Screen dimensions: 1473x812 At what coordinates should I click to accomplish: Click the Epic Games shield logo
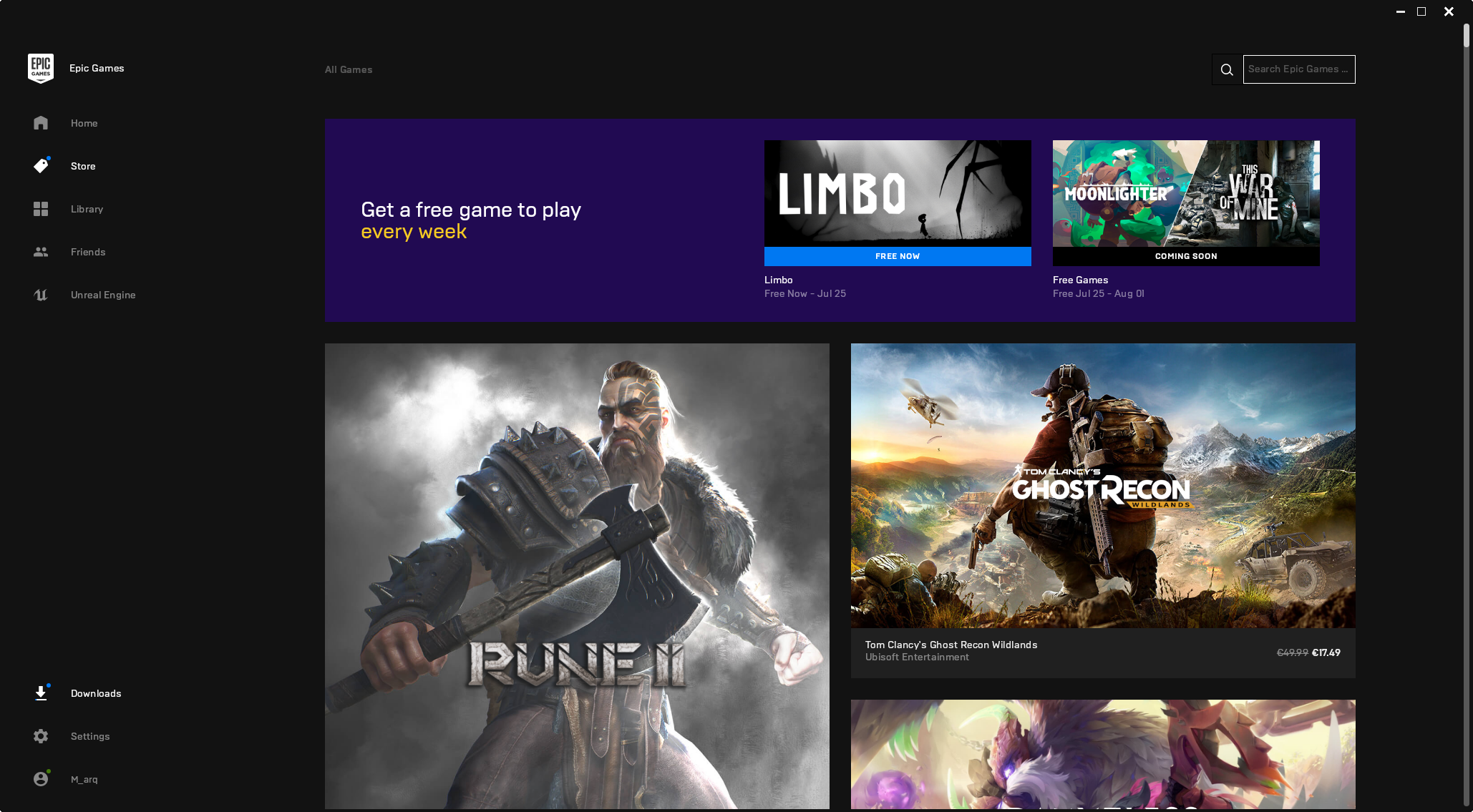41,69
